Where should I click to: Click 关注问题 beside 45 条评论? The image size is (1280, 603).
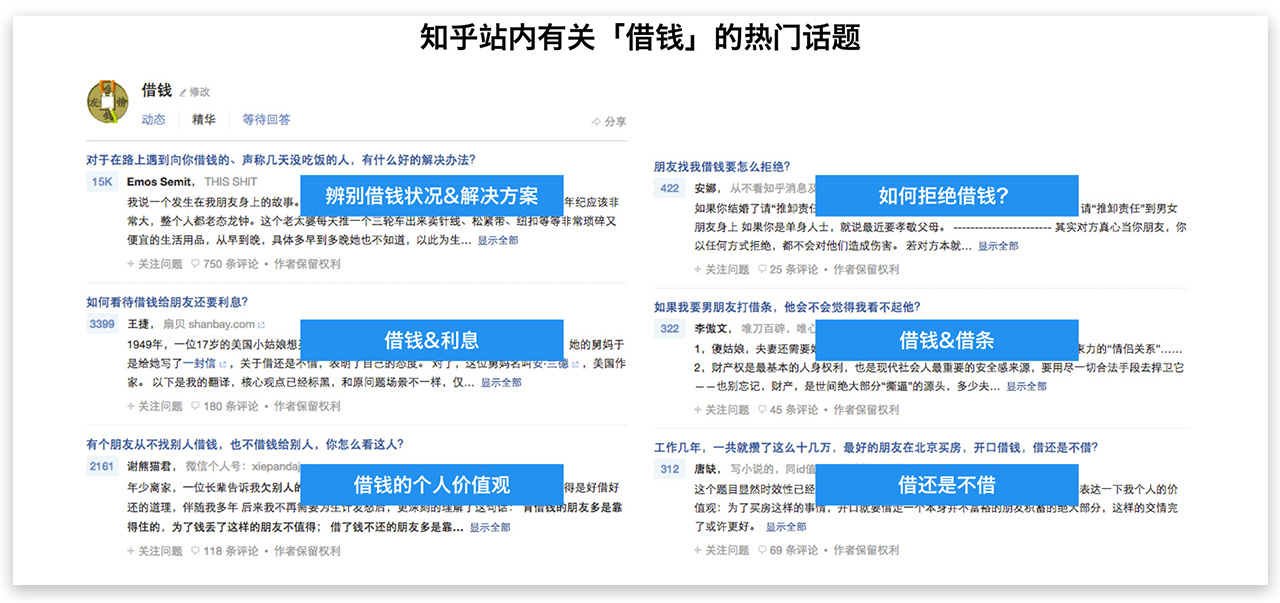(722, 409)
